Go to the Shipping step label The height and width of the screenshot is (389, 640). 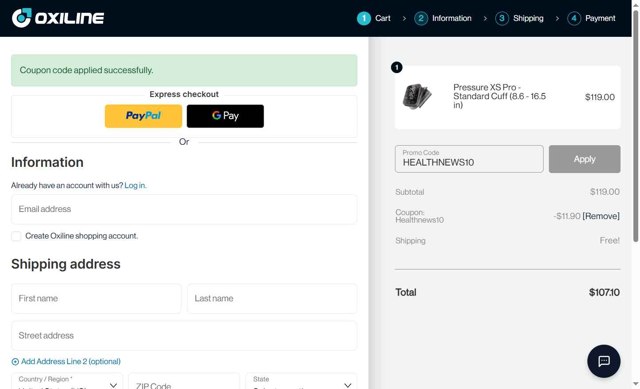click(528, 18)
